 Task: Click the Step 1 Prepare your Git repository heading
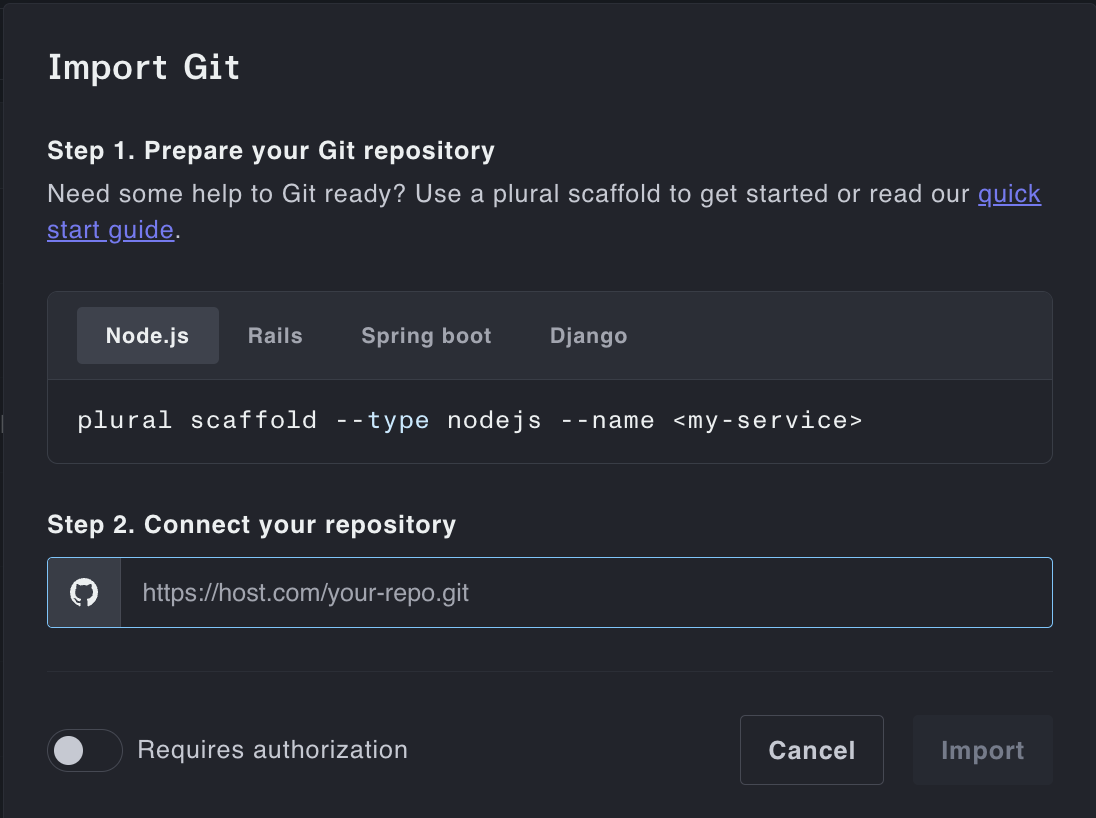[x=271, y=151]
